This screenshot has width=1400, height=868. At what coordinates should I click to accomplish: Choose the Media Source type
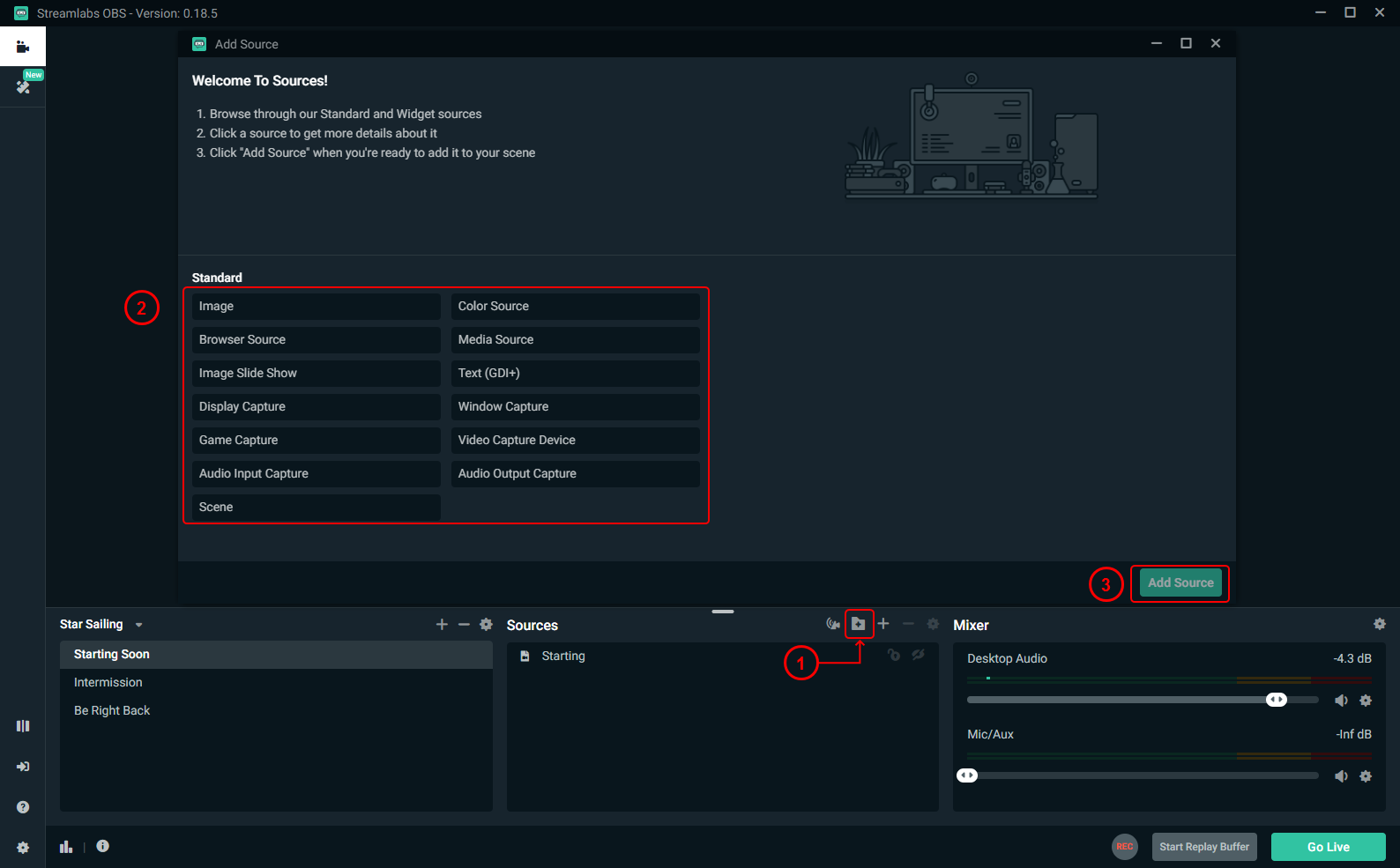(x=576, y=339)
